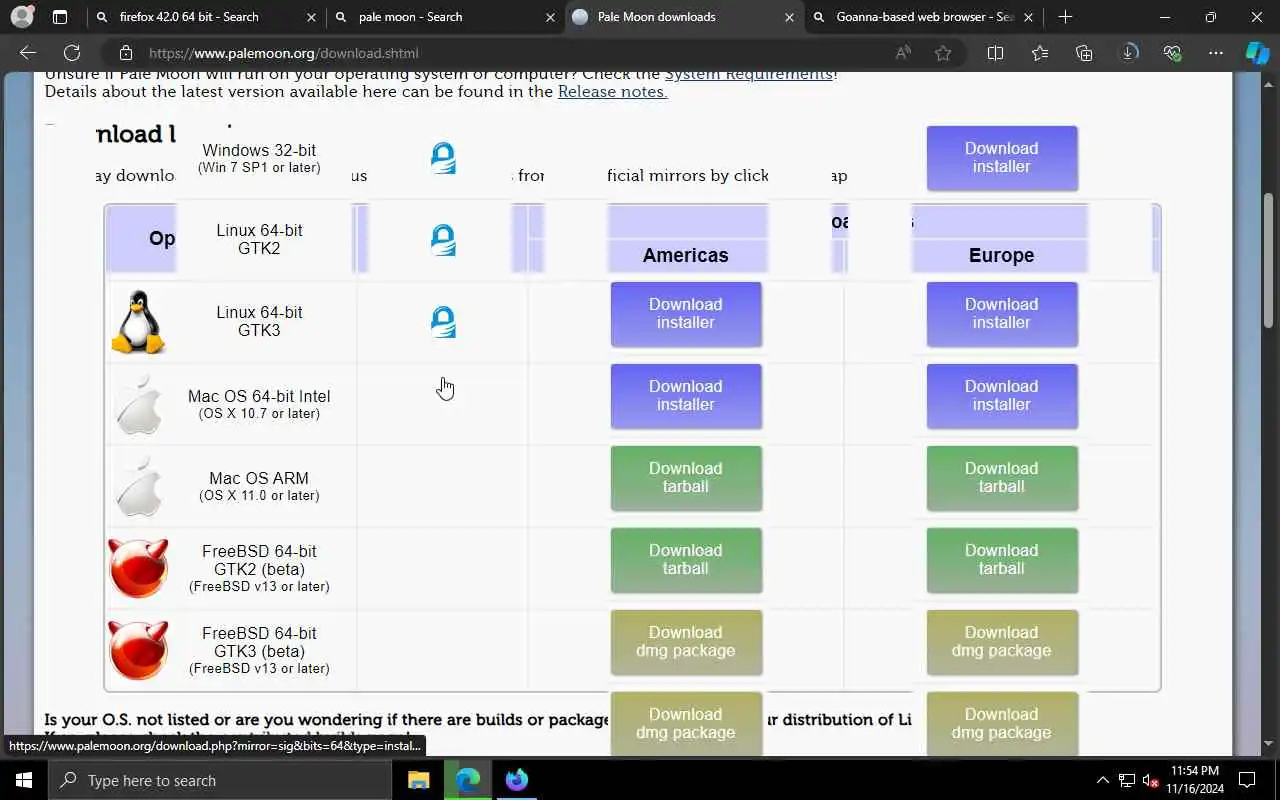Viewport: 1280px width, 800px height.
Task: Click the scrollbar down arrow
Action: click(x=1270, y=743)
